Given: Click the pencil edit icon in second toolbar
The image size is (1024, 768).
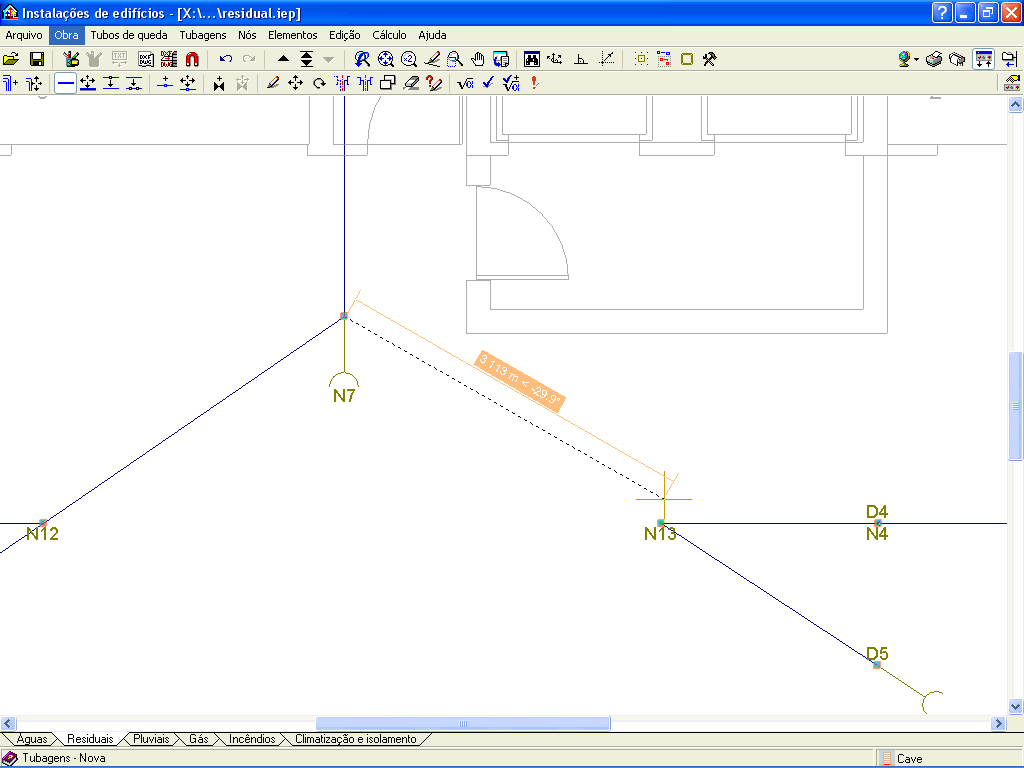Looking at the screenshot, I should [273, 83].
